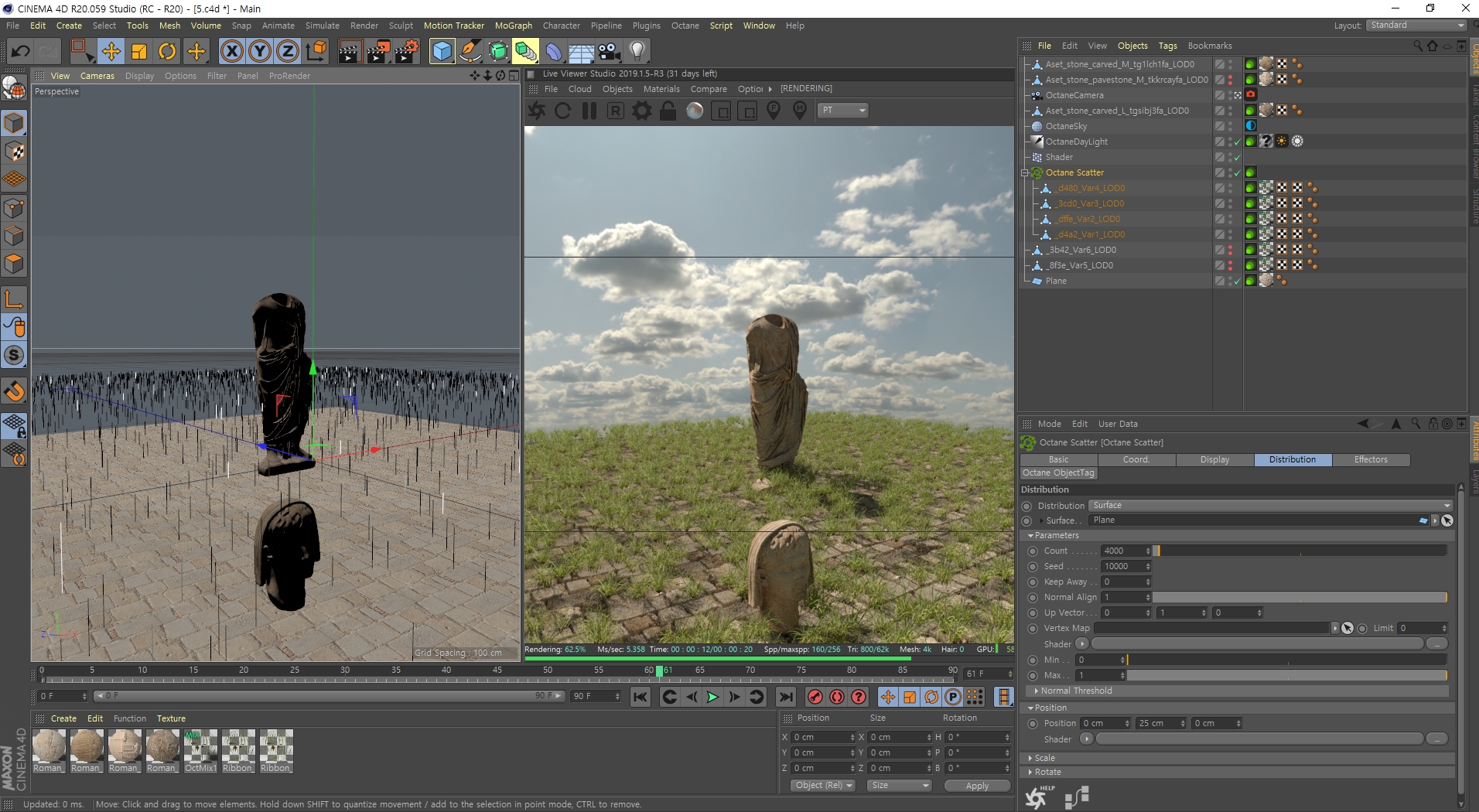Screen dimensions: 1479x812
Task: Pause the Live Viewer render
Action: (589, 111)
